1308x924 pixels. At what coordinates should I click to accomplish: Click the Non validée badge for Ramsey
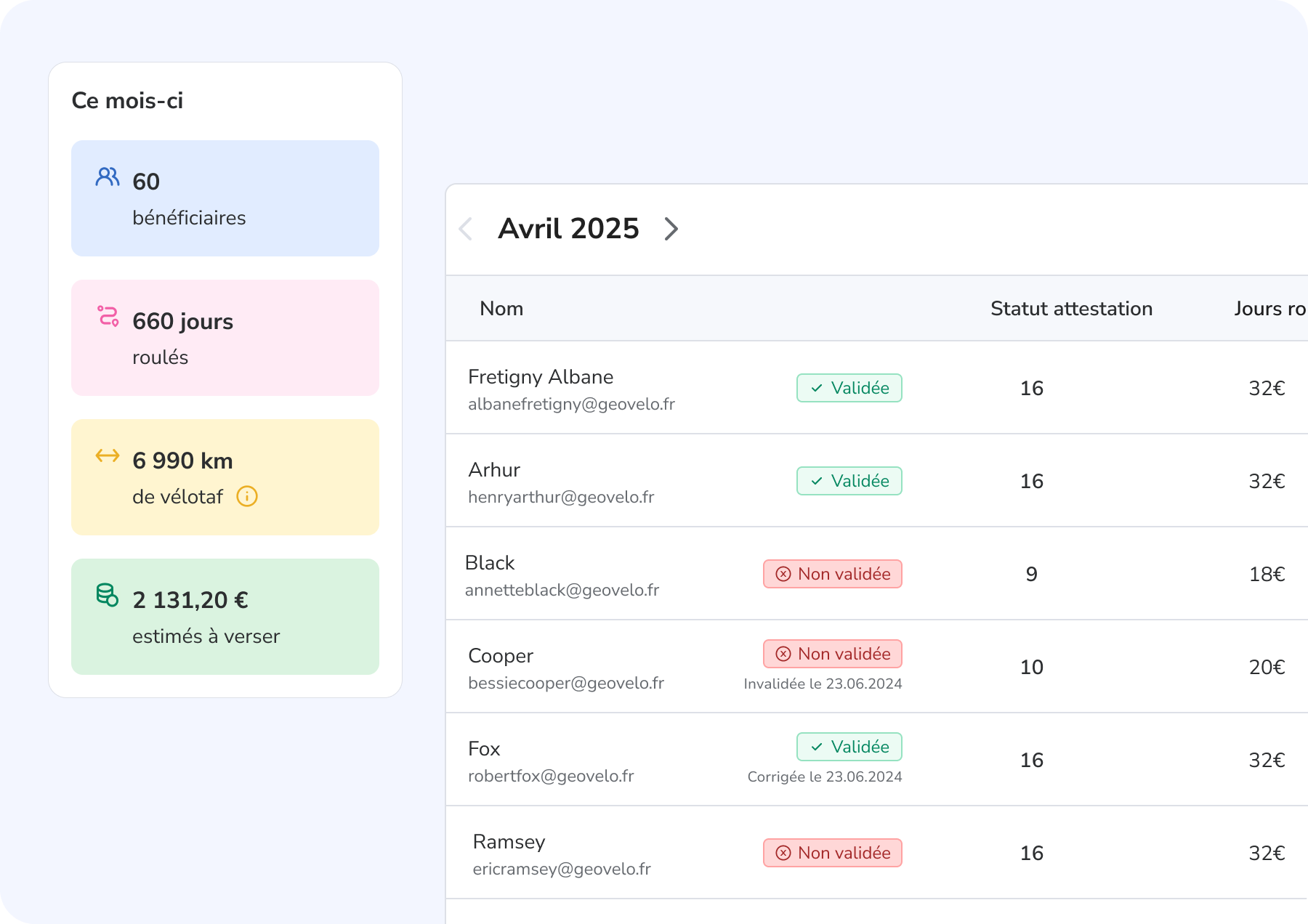(x=833, y=853)
